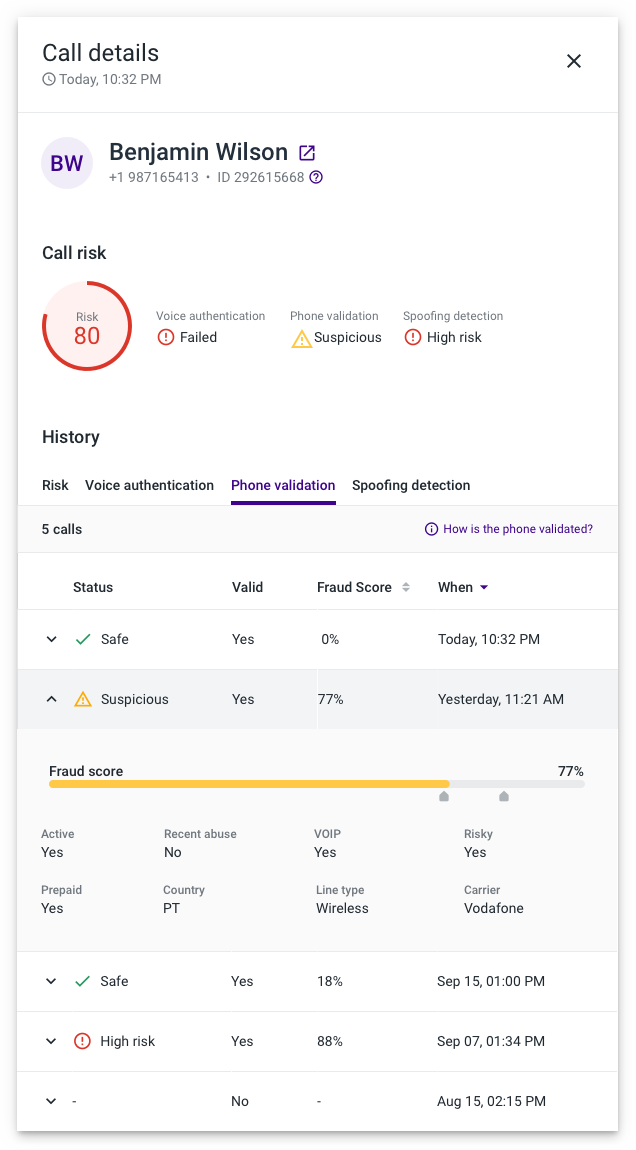
Task: Open the Risk history tab
Action: 55,485
